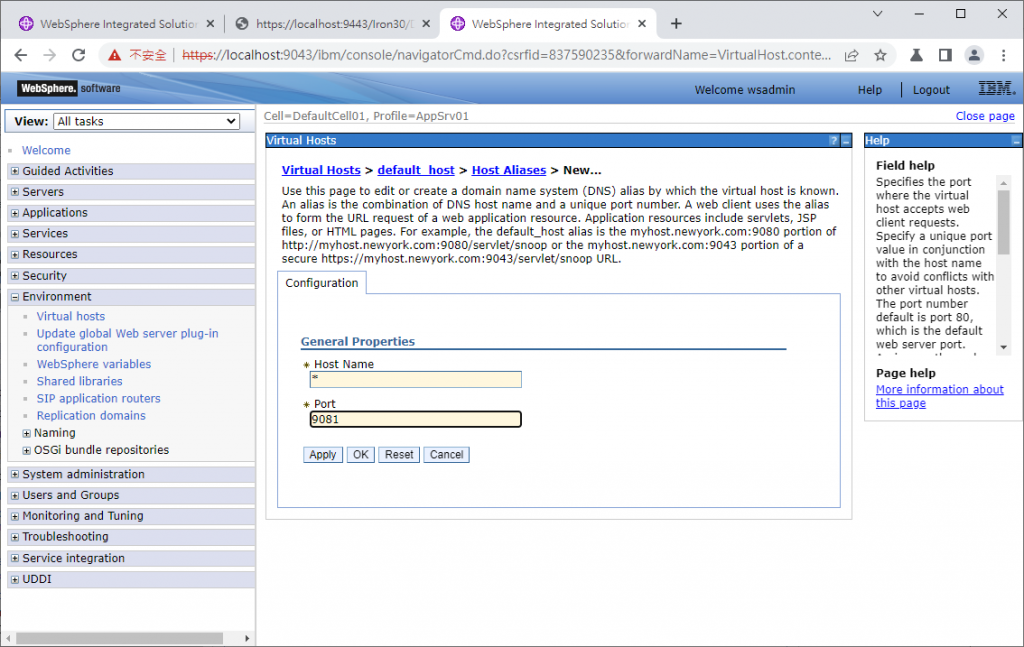Bookmark this page with star icon
Viewport: 1024px width, 647px height.
[x=880, y=55]
